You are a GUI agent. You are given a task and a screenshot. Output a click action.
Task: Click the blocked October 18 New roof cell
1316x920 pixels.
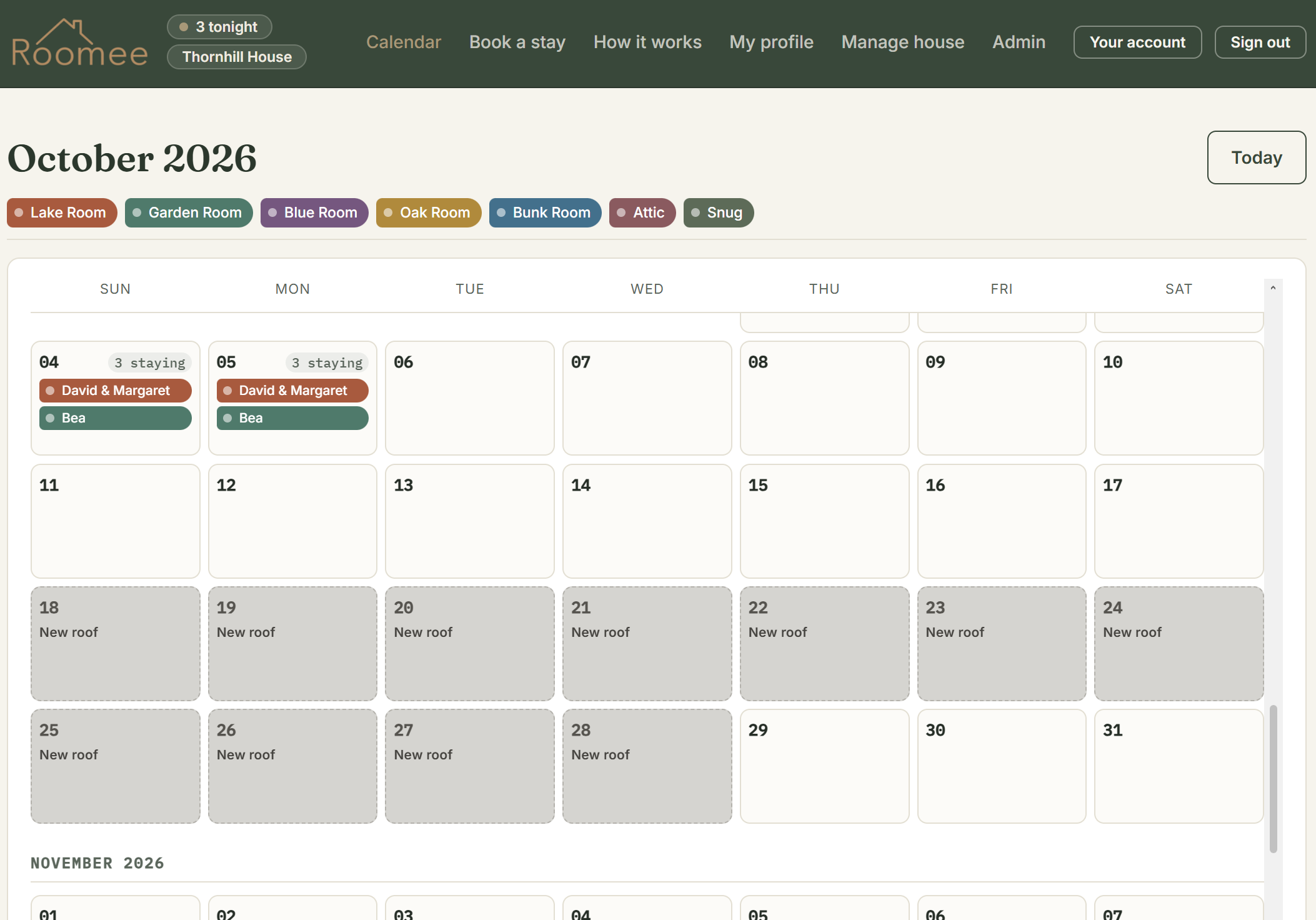tap(116, 644)
